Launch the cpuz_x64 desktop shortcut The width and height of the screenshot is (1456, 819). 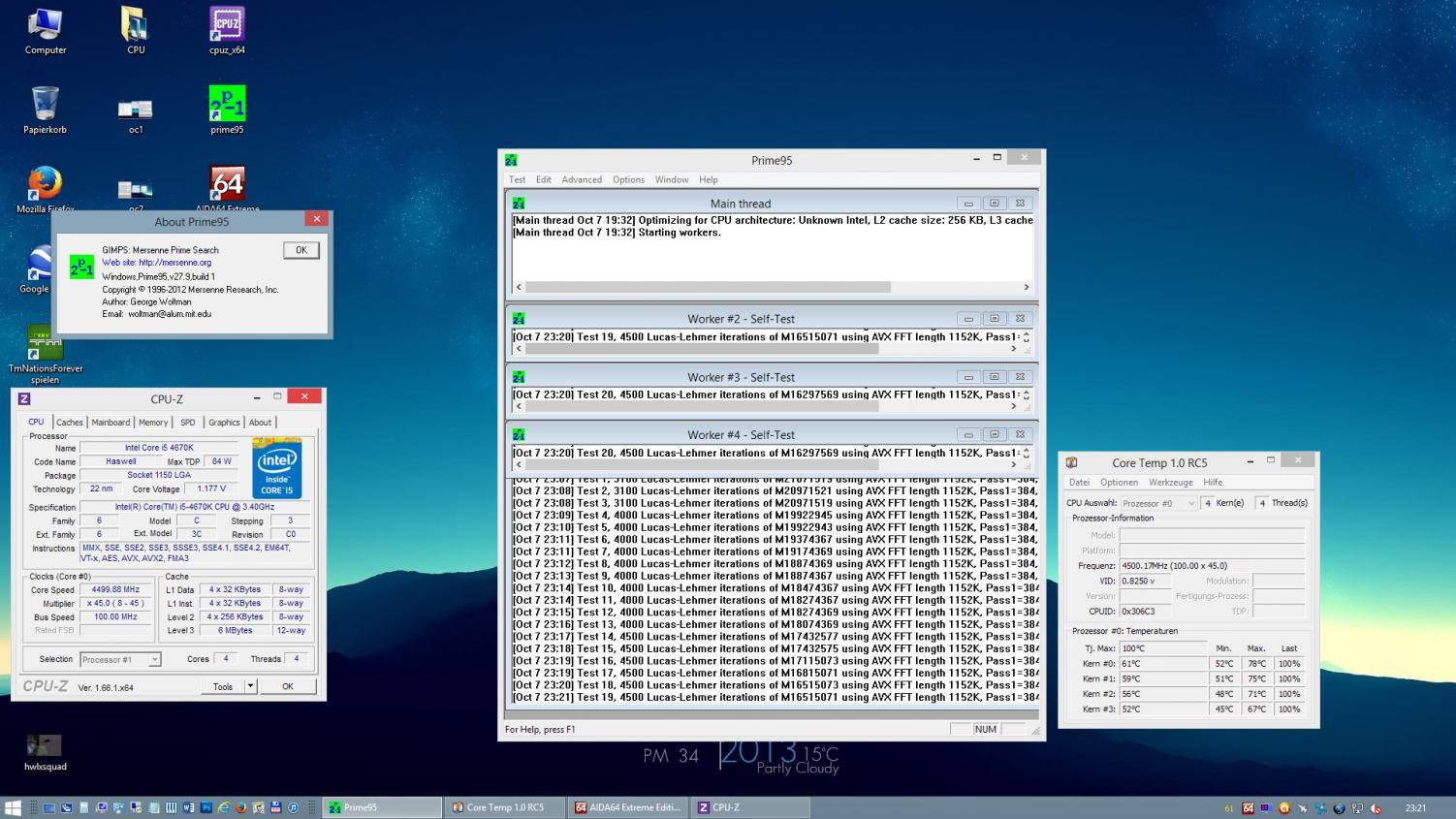[x=227, y=31]
